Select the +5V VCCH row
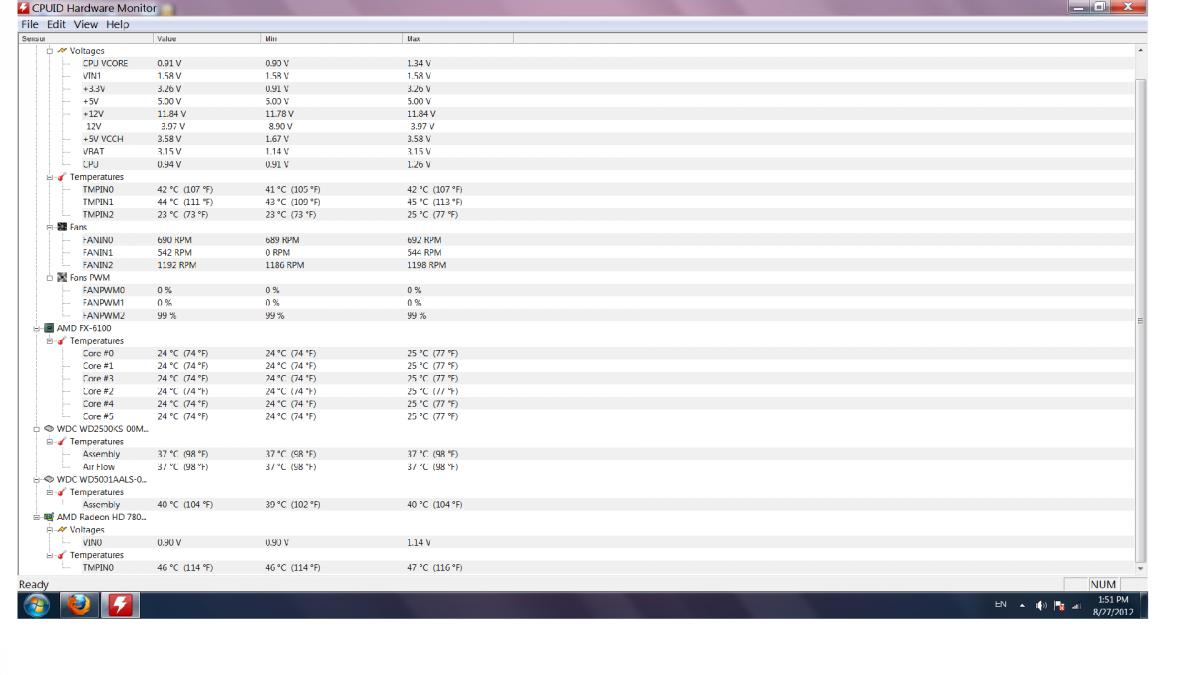 [x=577, y=139]
